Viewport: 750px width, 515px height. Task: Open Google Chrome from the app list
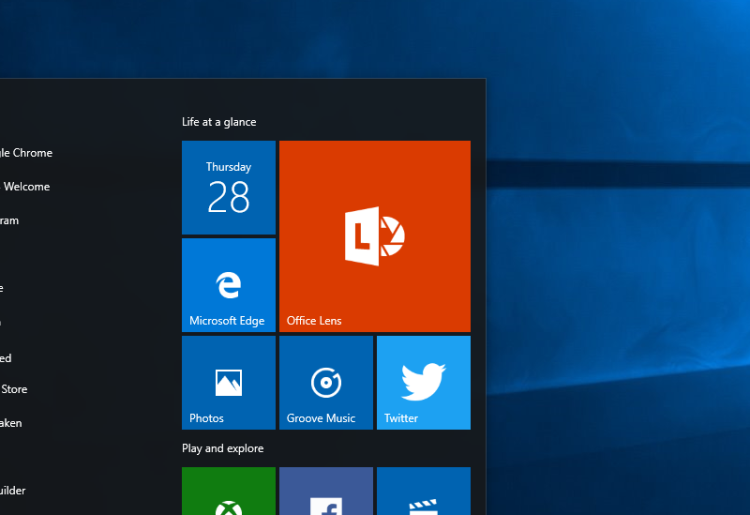pos(26,153)
